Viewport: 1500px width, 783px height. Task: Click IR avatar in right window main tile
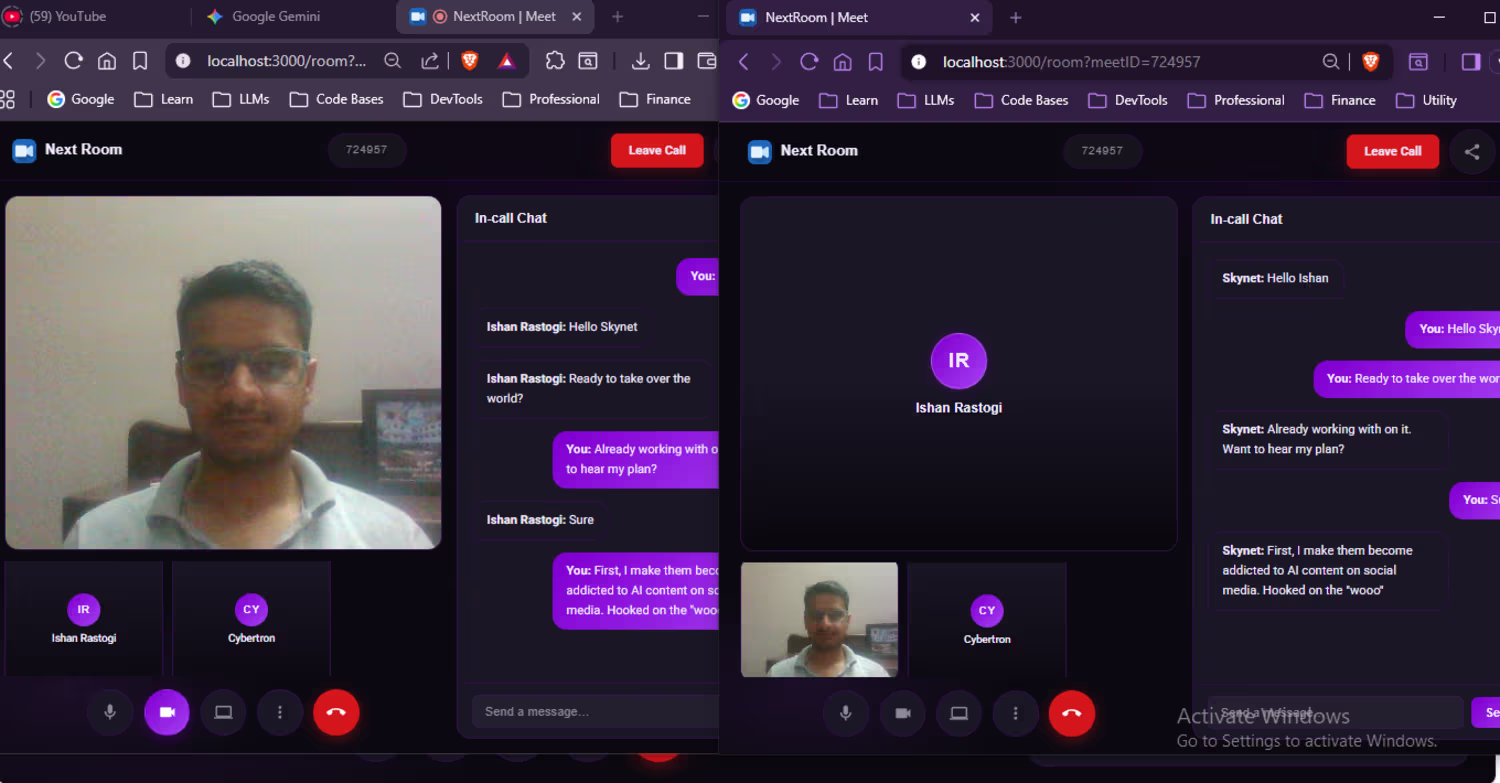[959, 361]
